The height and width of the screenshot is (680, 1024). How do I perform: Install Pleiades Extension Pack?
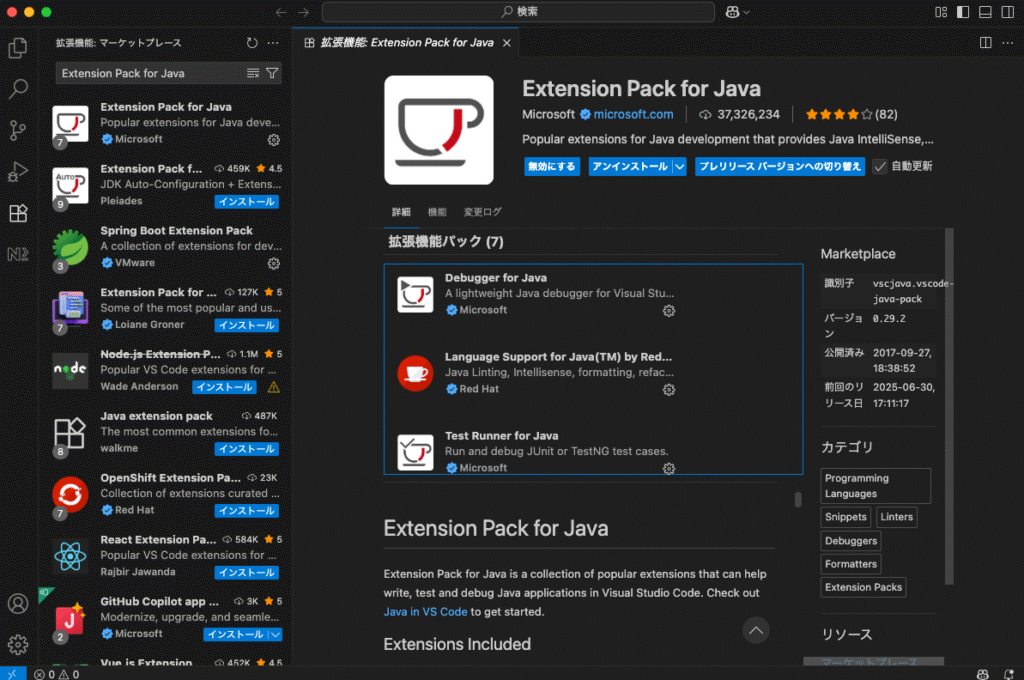[x=247, y=202]
